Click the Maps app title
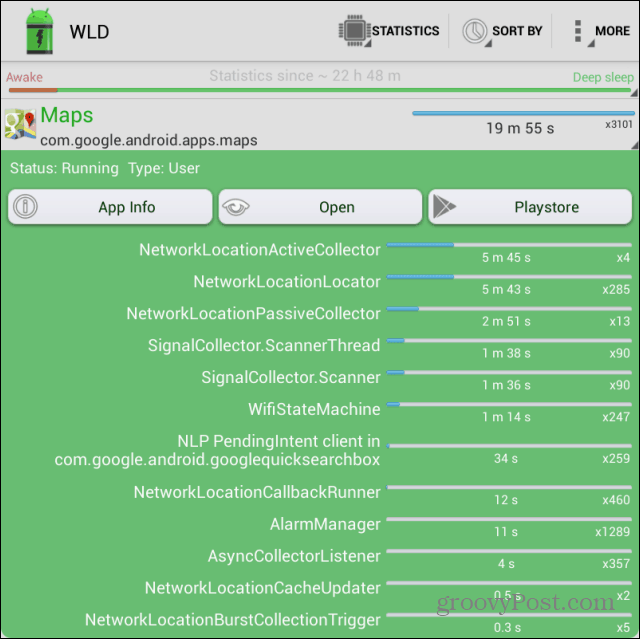640x639 pixels. click(67, 115)
